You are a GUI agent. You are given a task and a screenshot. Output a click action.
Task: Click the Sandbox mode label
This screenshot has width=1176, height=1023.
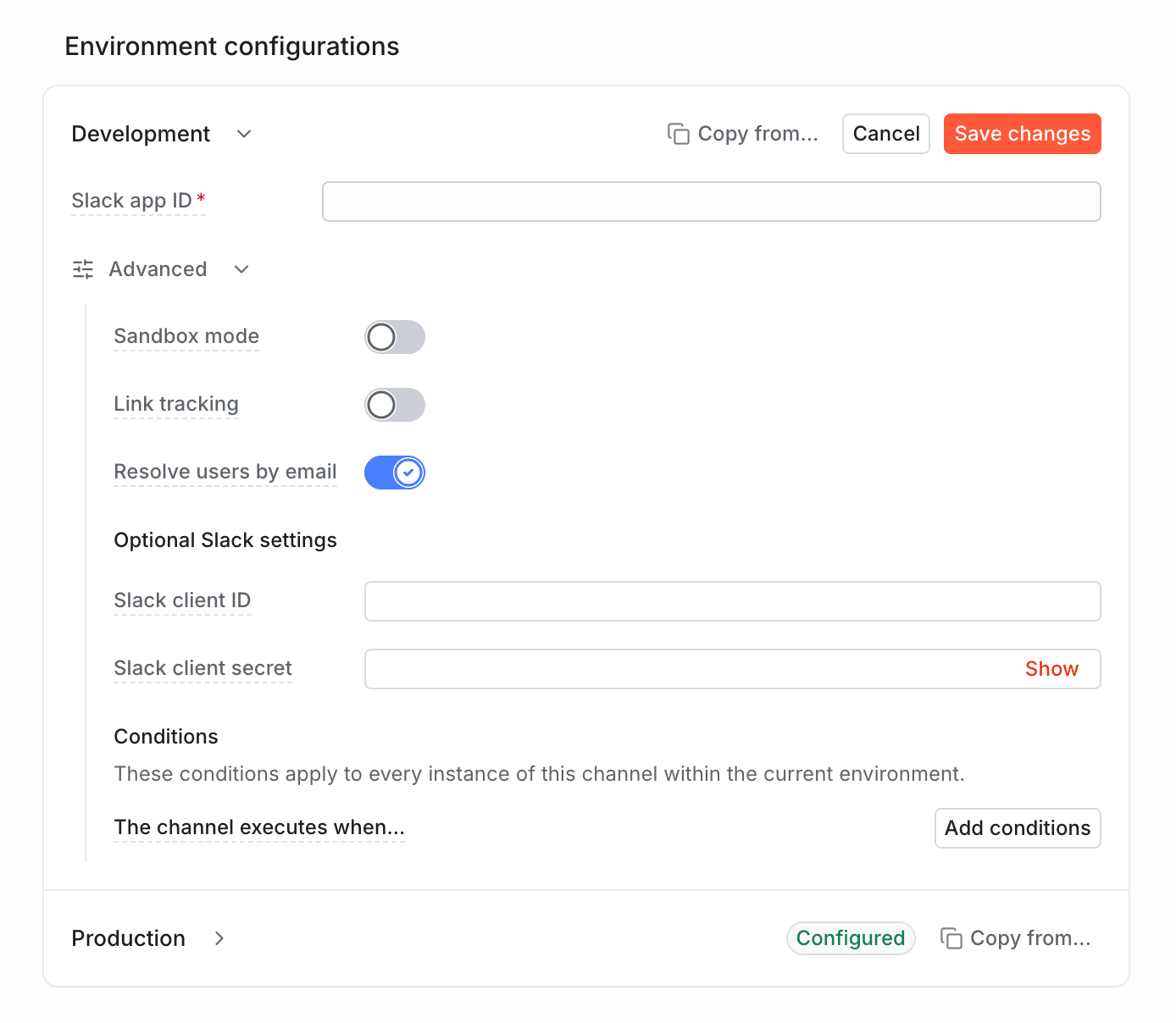click(x=186, y=337)
